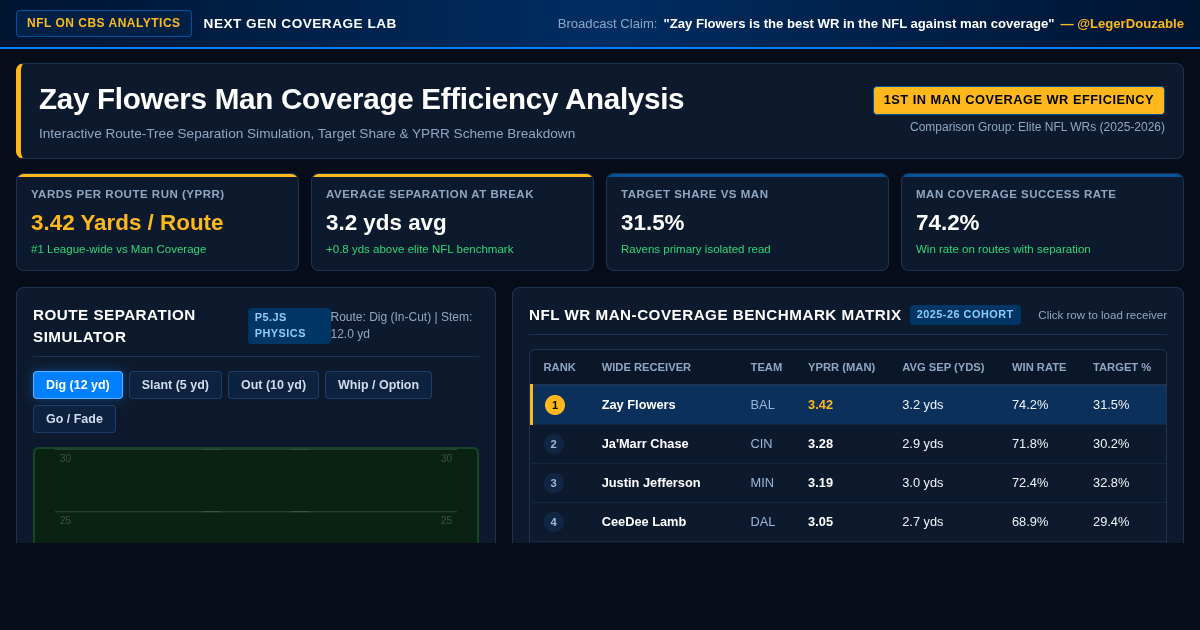
Task: Load Justin Jefferson receiver row
Action: click(848, 483)
